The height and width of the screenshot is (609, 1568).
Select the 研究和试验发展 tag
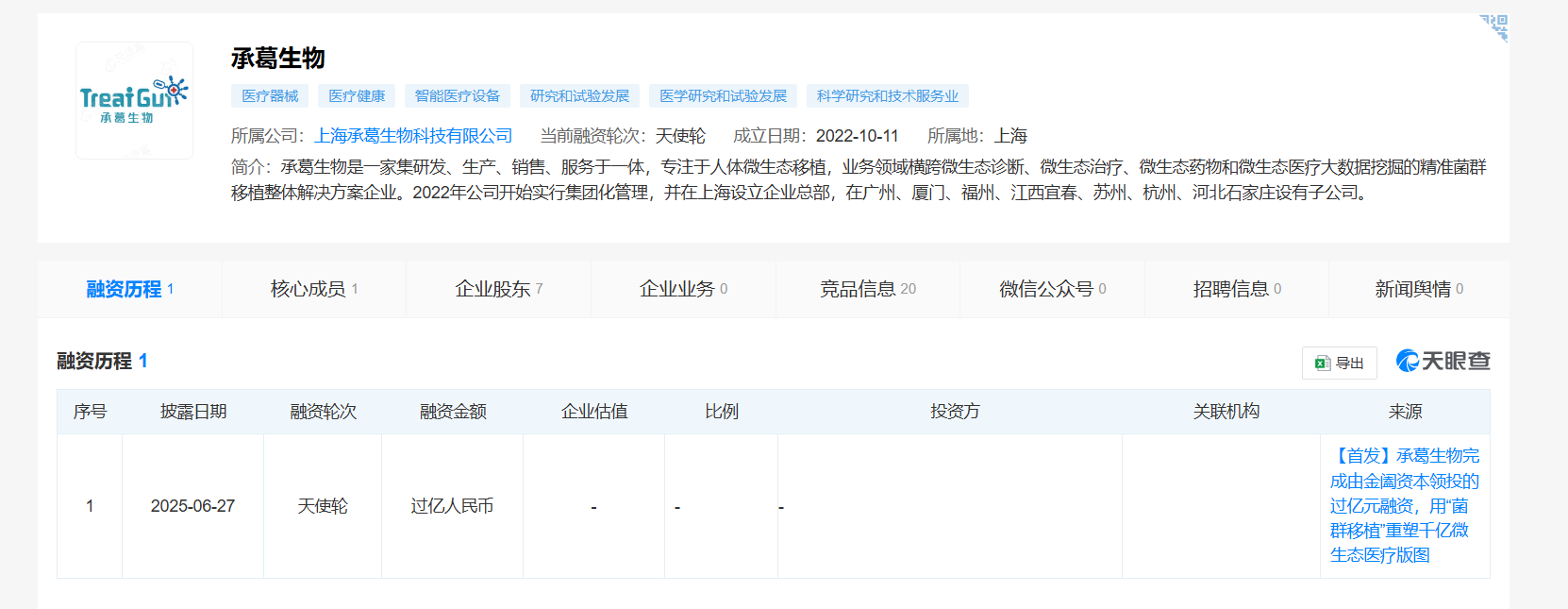point(579,96)
